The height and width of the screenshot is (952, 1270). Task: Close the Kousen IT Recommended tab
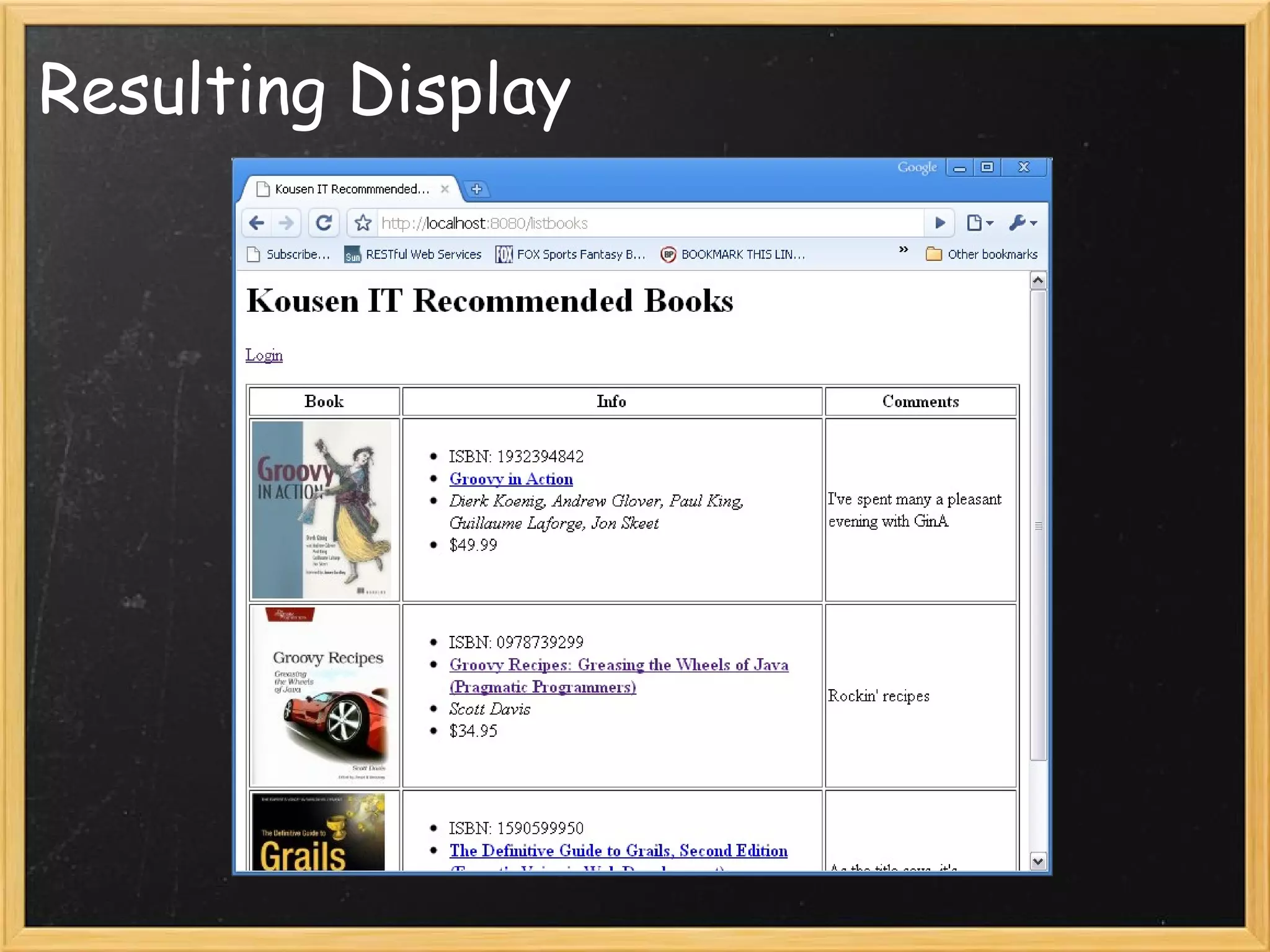445,189
